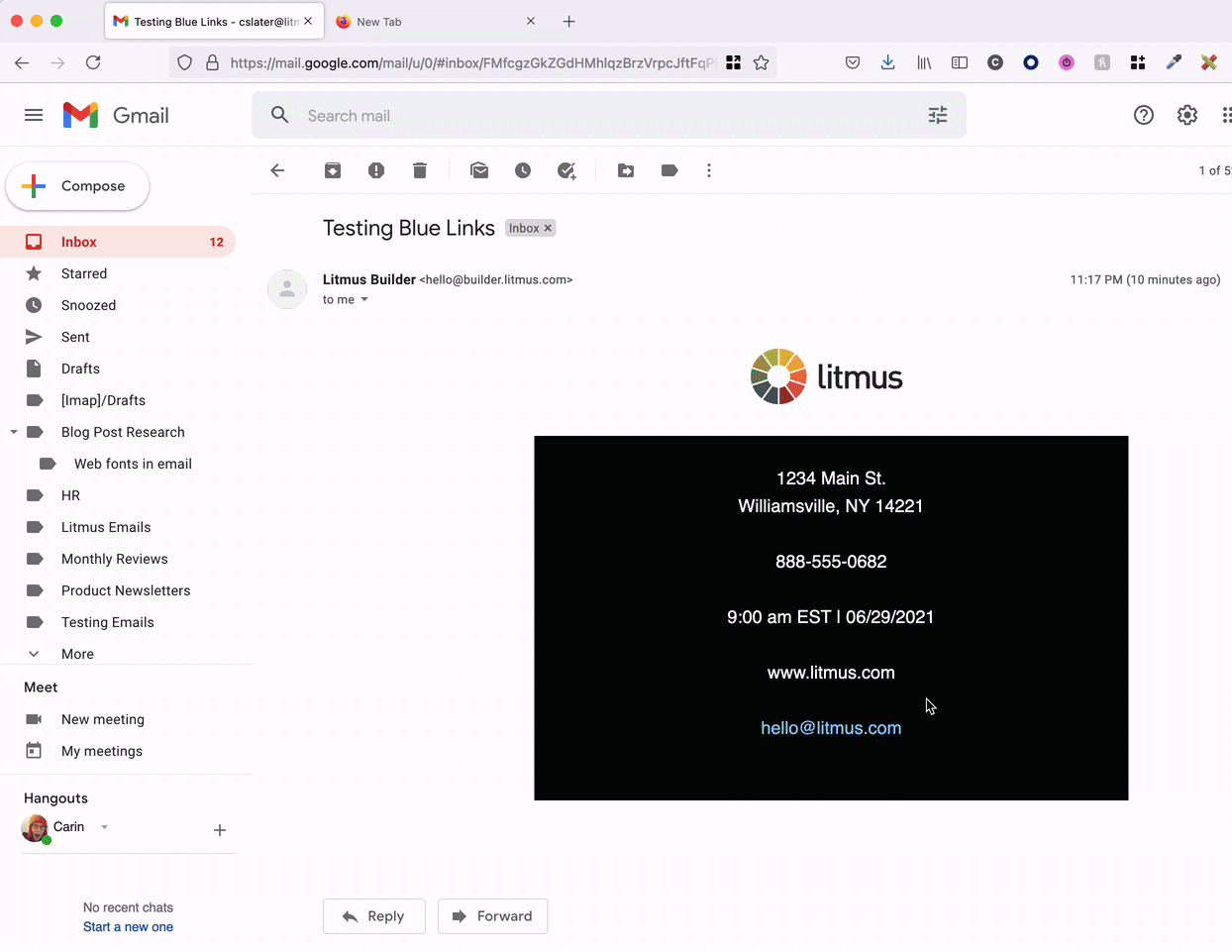Move email to folder icon

point(626,170)
